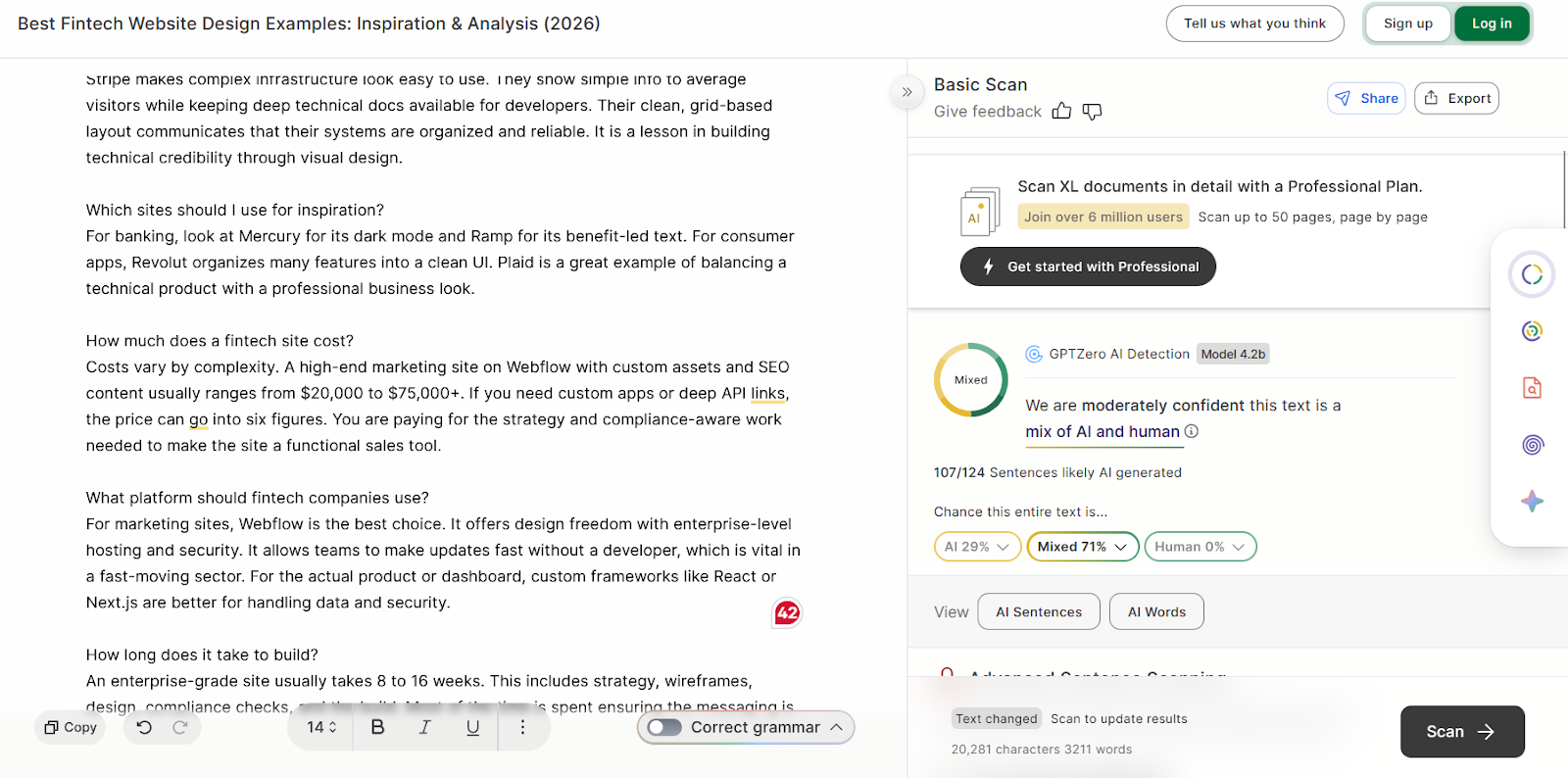This screenshot has height=778, width=1568.
Task: Apply underline formatting
Action: coord(472,727)
